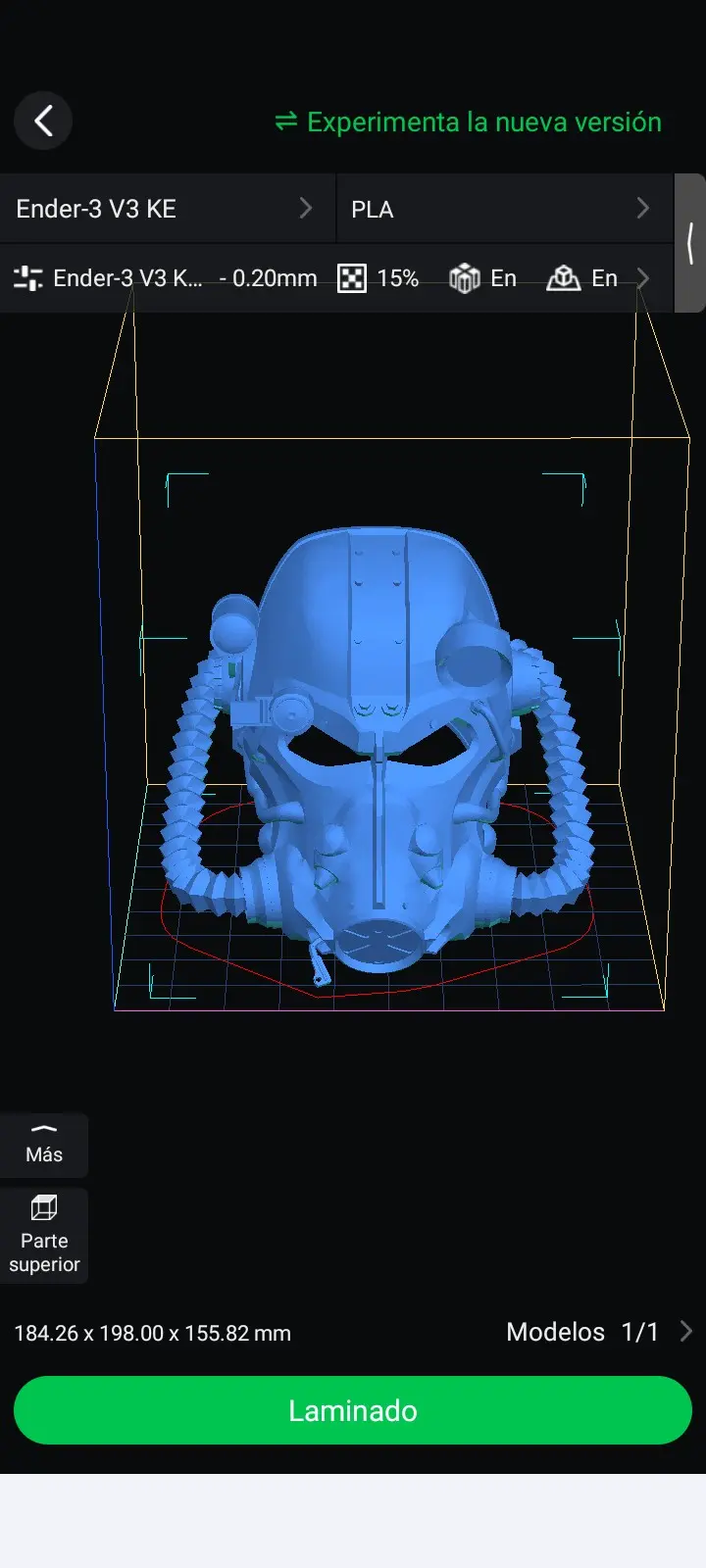Tap the infill pattern checkerboard icon
Viewport: 706px width, 1568px height.
(x=351, y=278)
